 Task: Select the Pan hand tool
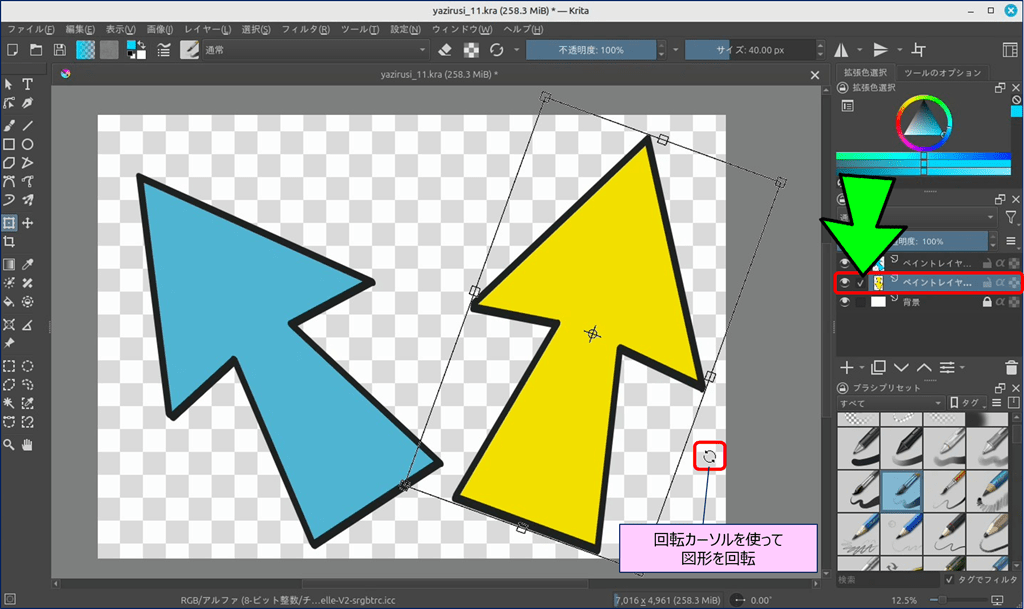click(28, 443)
